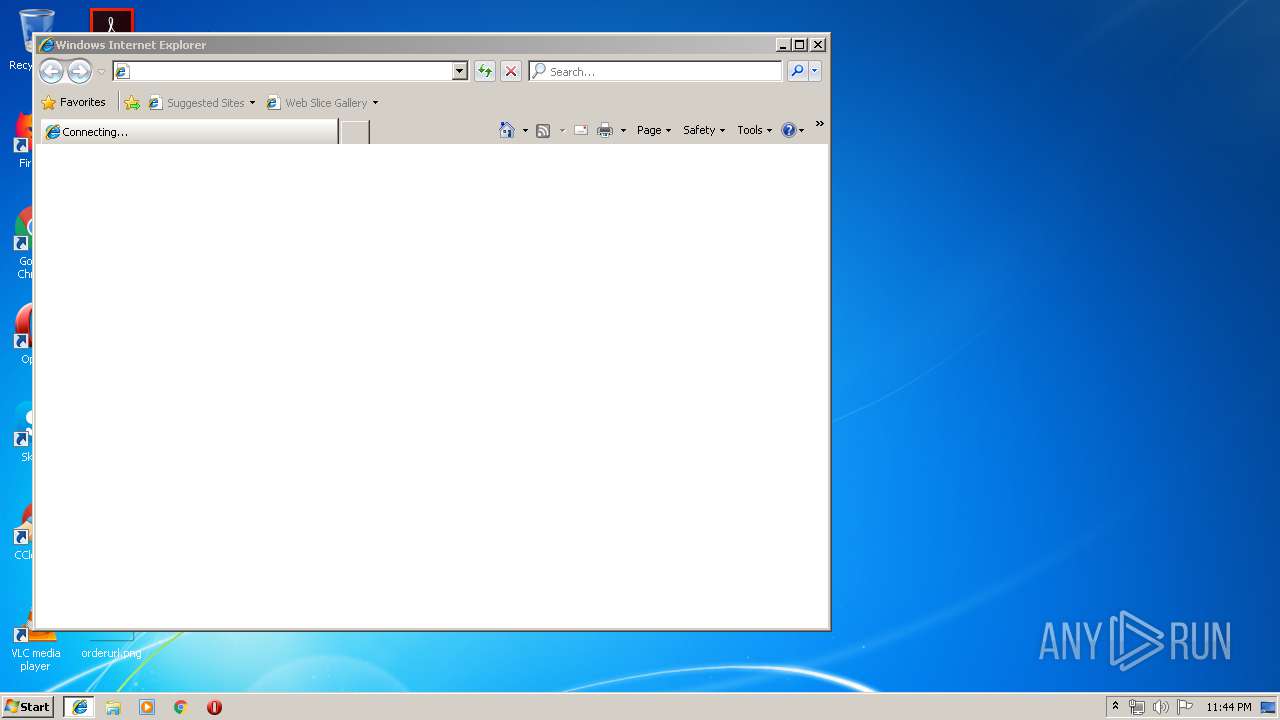The height and width of the screenshot is (720, 1280).
Task: Maximize the Internet Explorer window
Action: click(x=799, y=44)
